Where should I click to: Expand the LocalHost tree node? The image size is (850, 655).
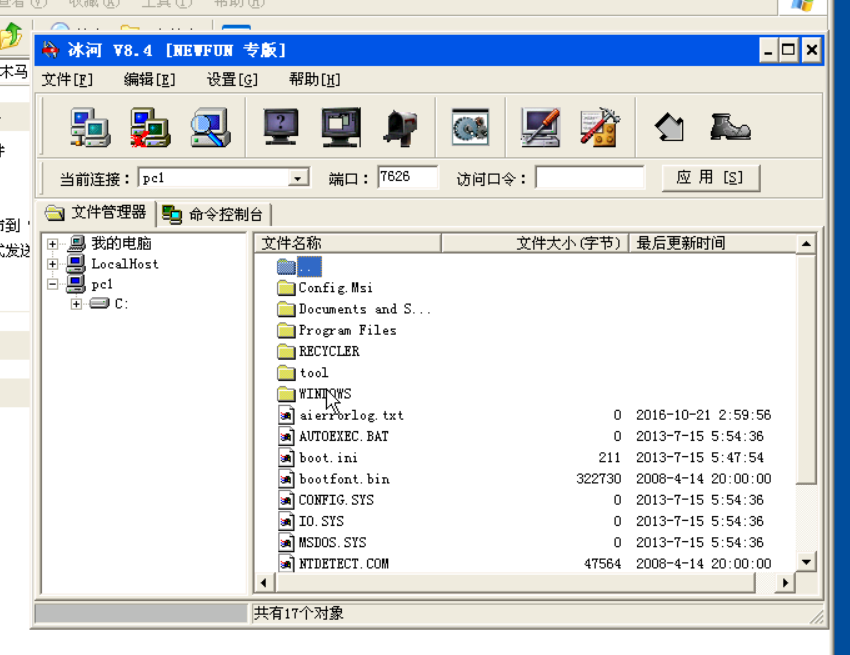click(53, 264)
